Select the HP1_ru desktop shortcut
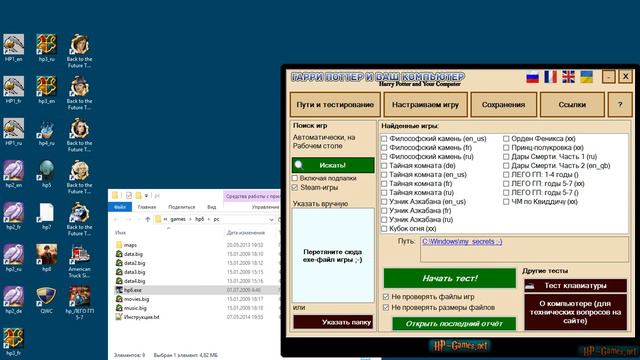 (13, 132)
